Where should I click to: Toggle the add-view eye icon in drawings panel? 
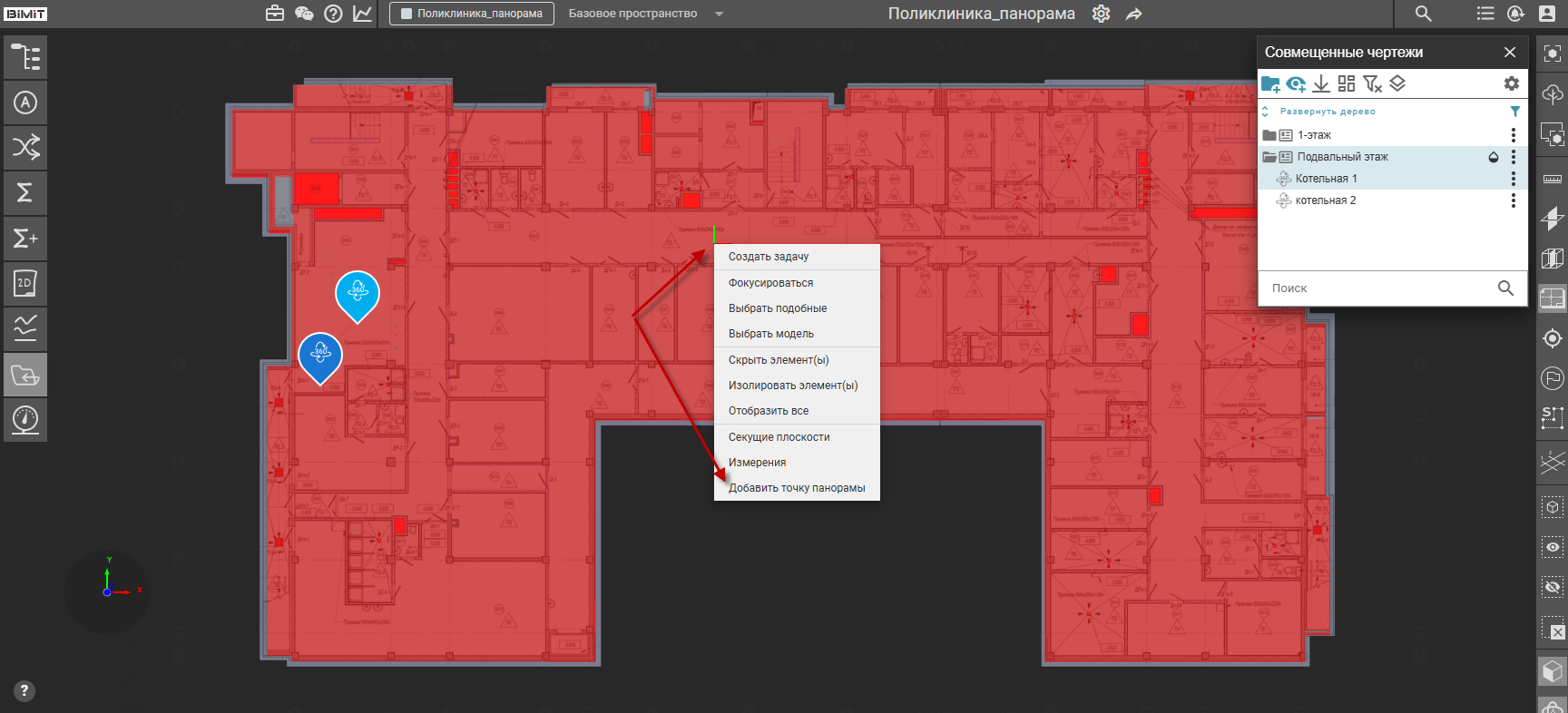pyautogui.click(x=1296, y=83)
